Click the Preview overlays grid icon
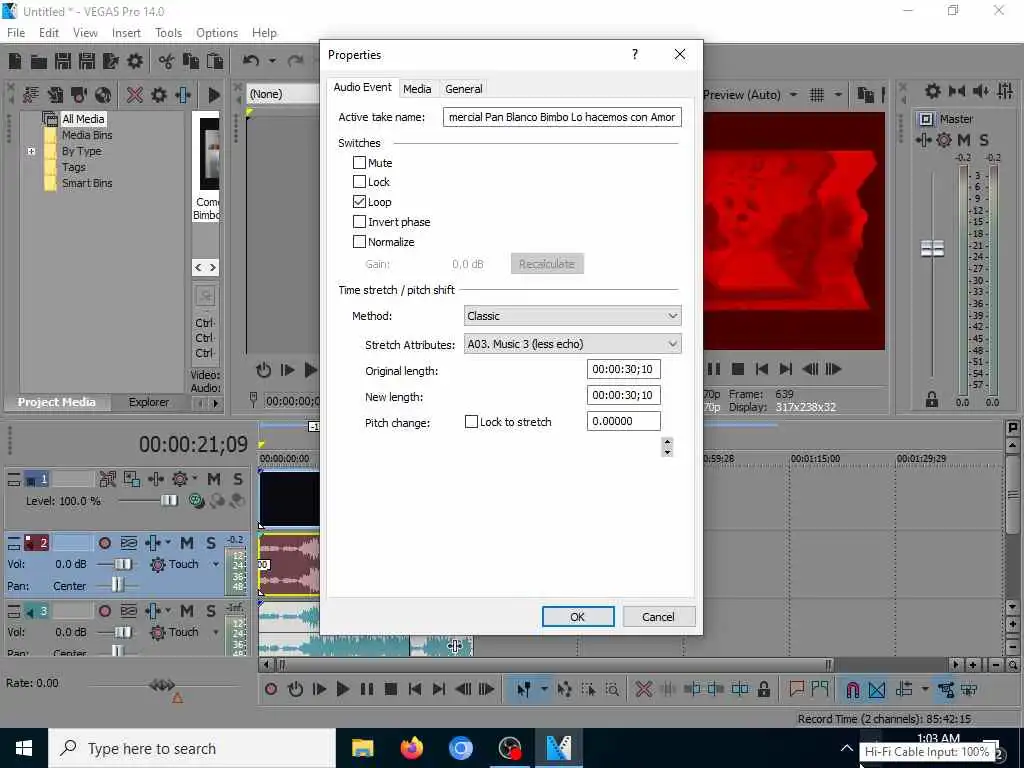 pyautogui.click(x=817, y=95)
